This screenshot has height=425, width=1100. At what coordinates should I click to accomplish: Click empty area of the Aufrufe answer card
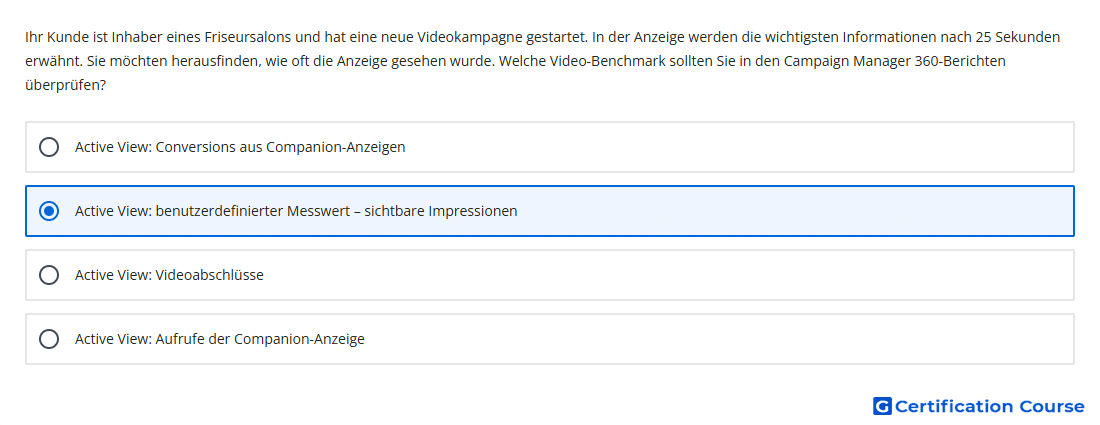point(716,339)
